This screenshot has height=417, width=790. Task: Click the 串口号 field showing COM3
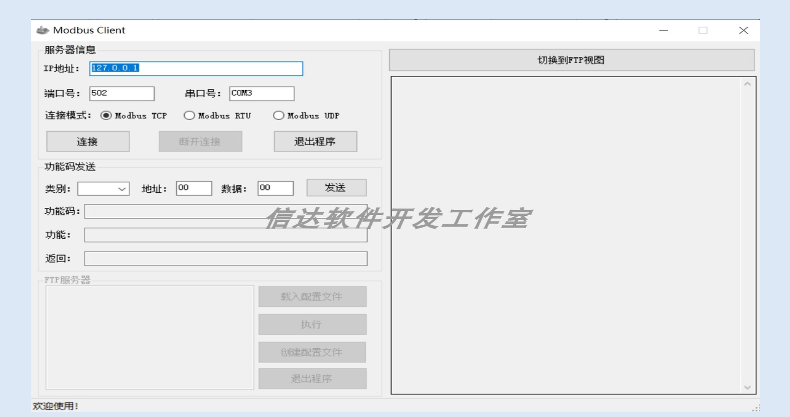(x=262, y=93)
